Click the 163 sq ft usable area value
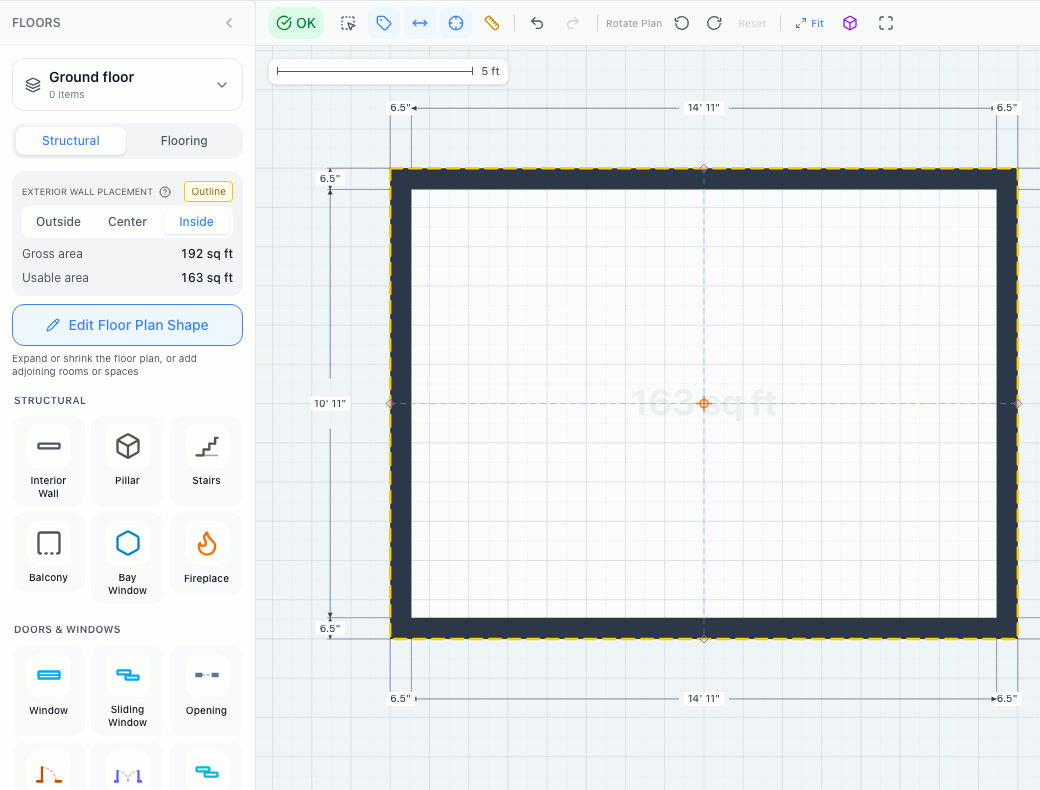 (207, 277)
